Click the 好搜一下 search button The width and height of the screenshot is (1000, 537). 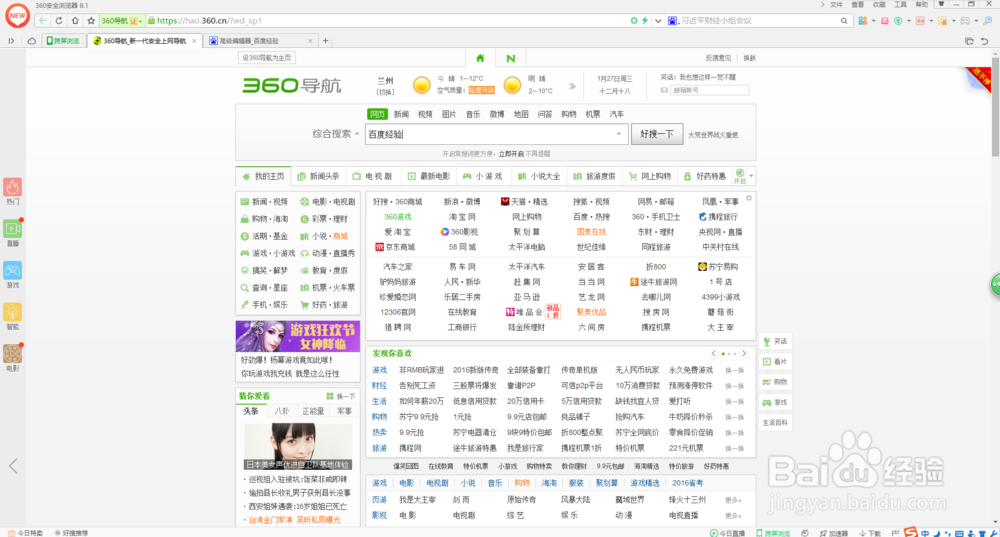657,134
